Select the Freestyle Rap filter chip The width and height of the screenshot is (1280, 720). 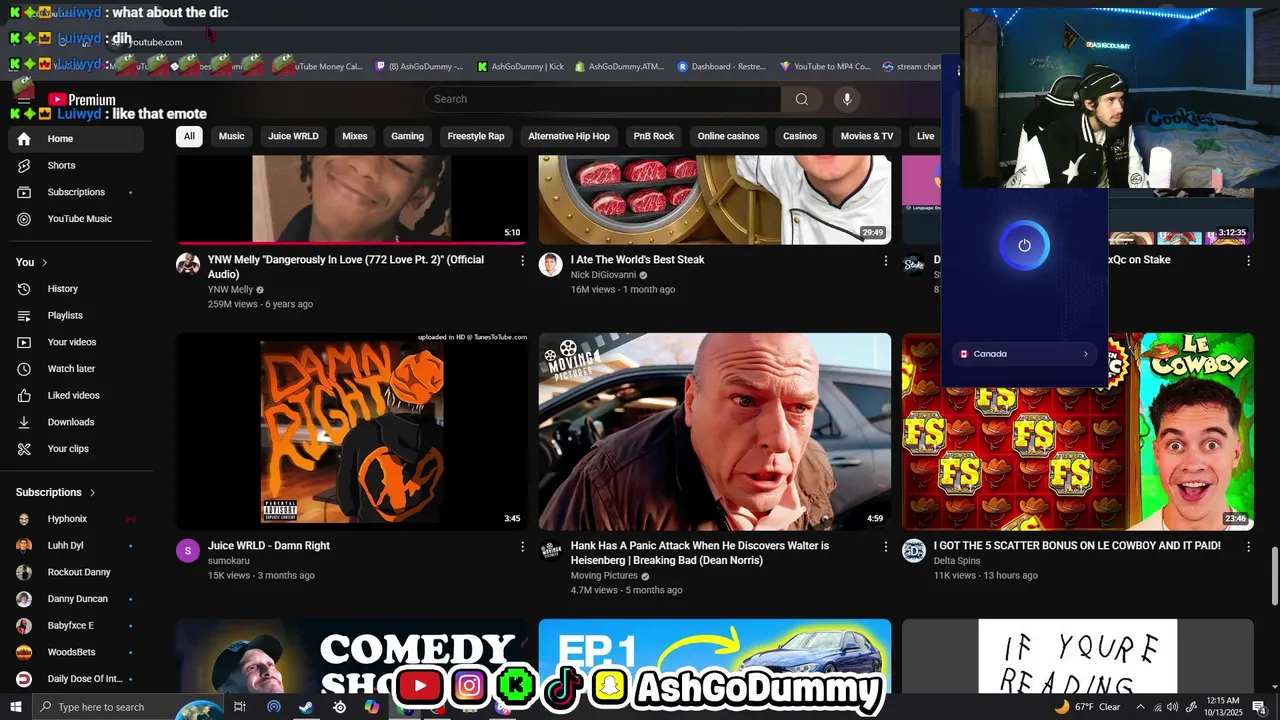[x=476, y=136]
